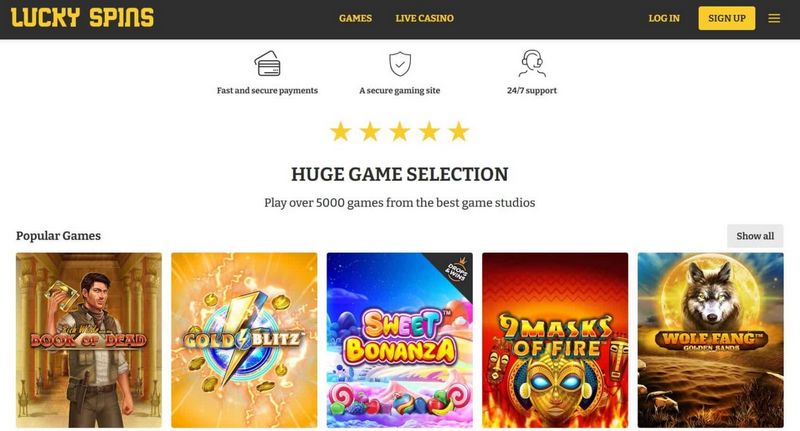Click the 24/7 support label
800x431 pixels.
coord(532,90)
